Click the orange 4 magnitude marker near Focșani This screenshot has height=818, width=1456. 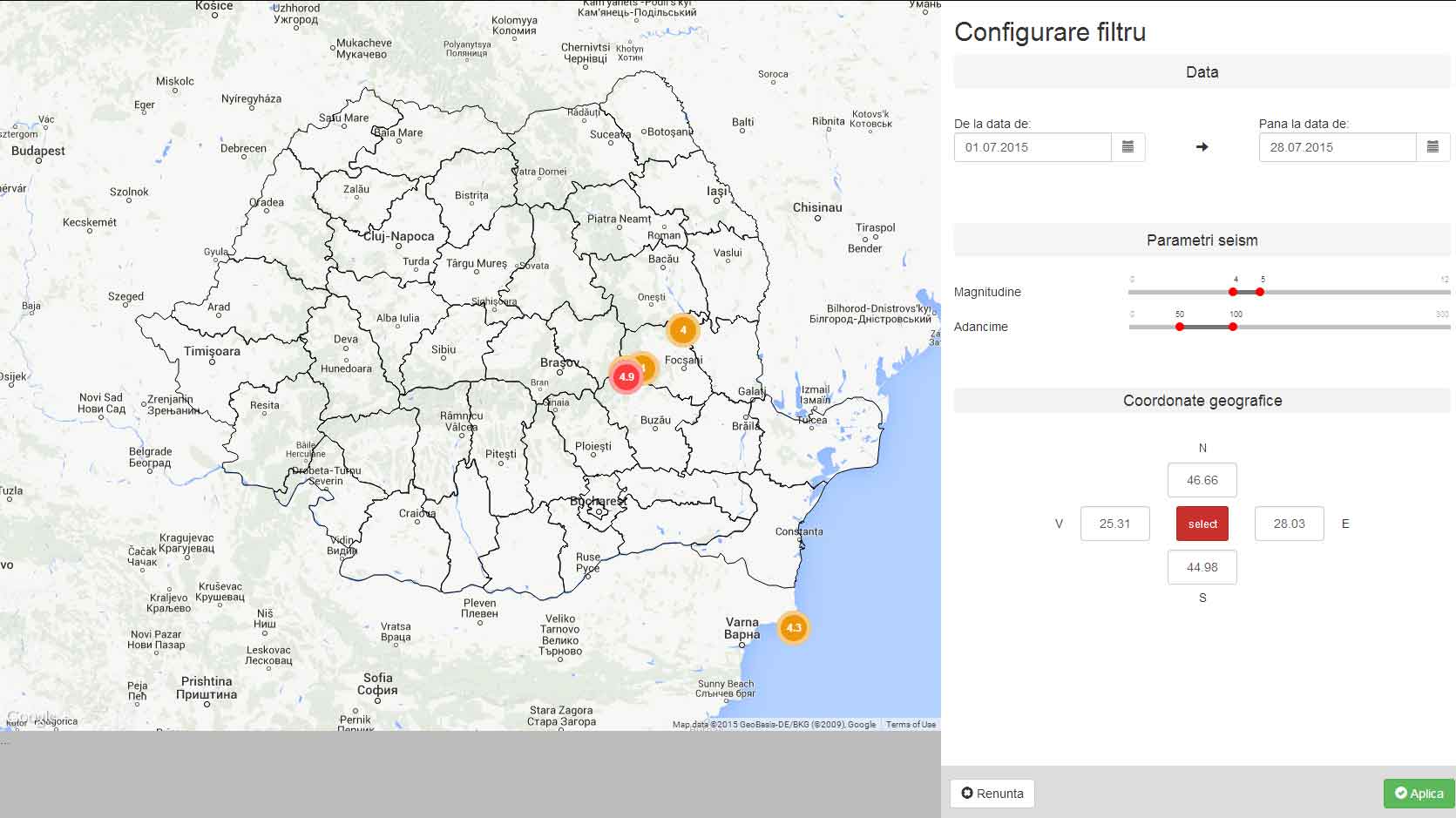pos(683,330)
